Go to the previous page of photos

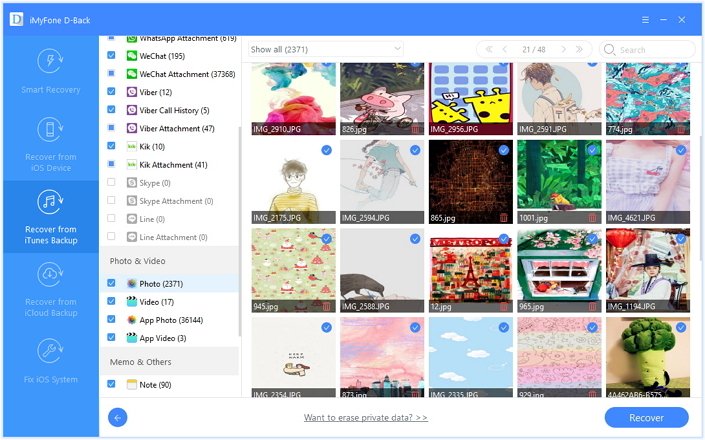tap(505, 49)
